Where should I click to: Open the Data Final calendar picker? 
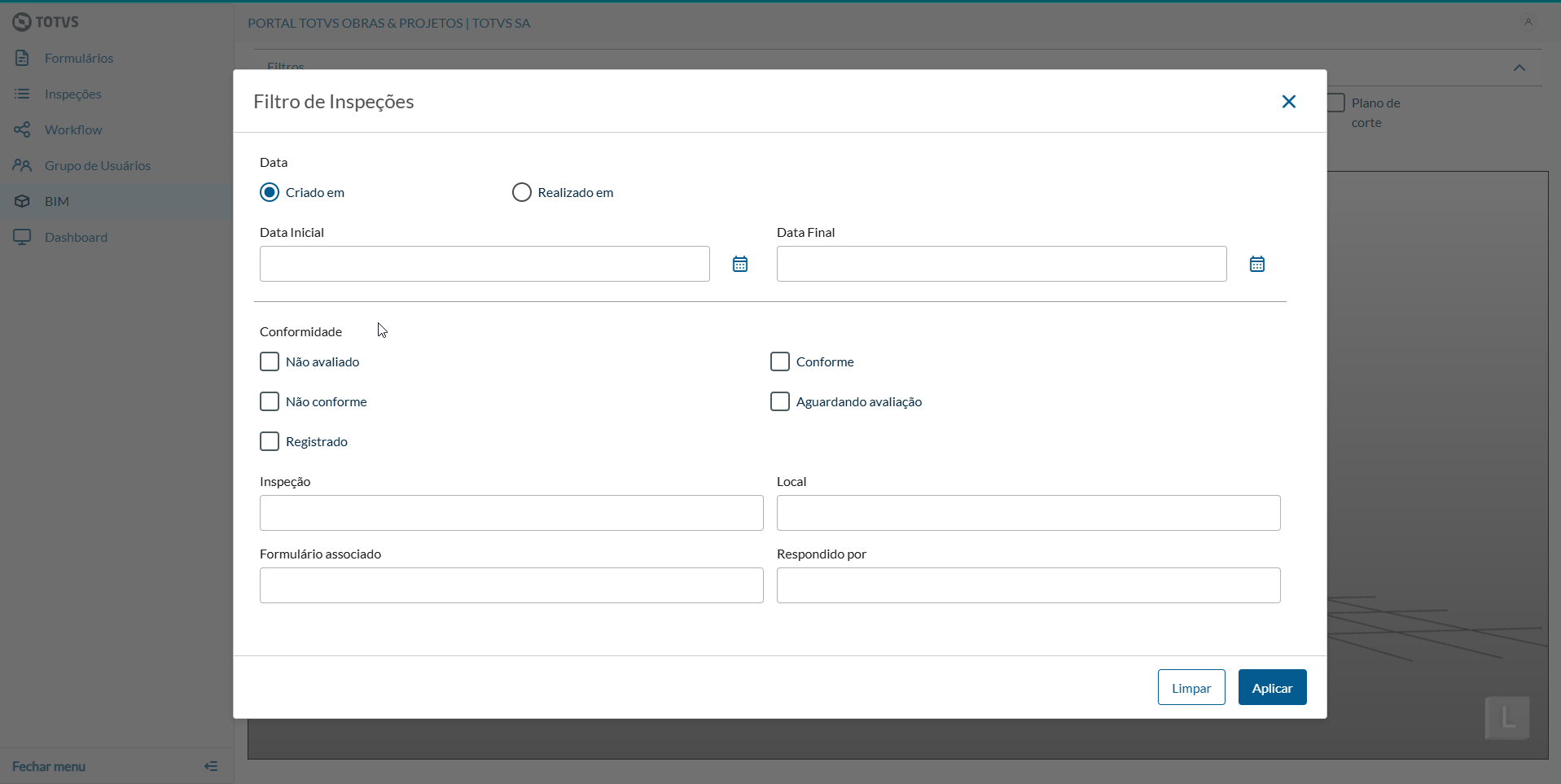click(x=1256, y=264)
